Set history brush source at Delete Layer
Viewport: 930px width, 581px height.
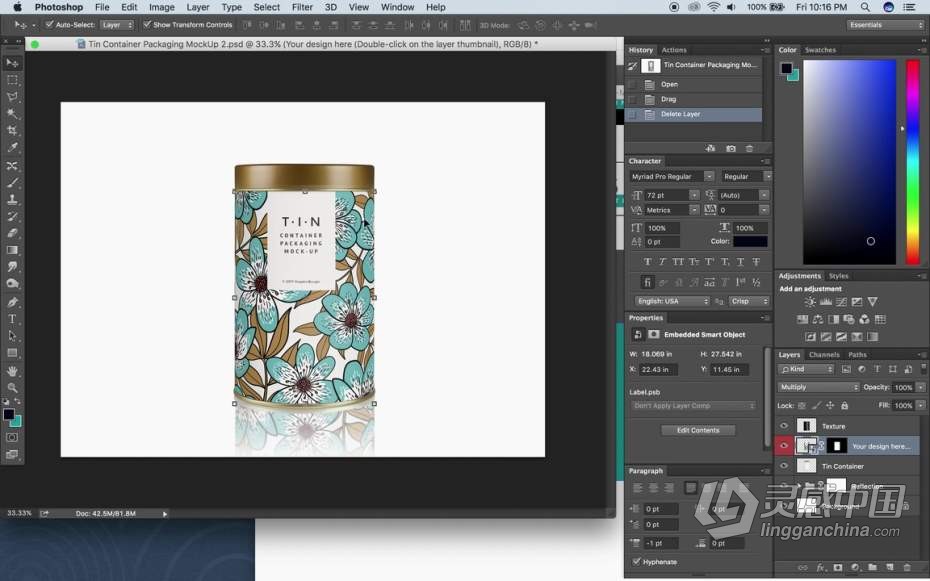(632, 114)
